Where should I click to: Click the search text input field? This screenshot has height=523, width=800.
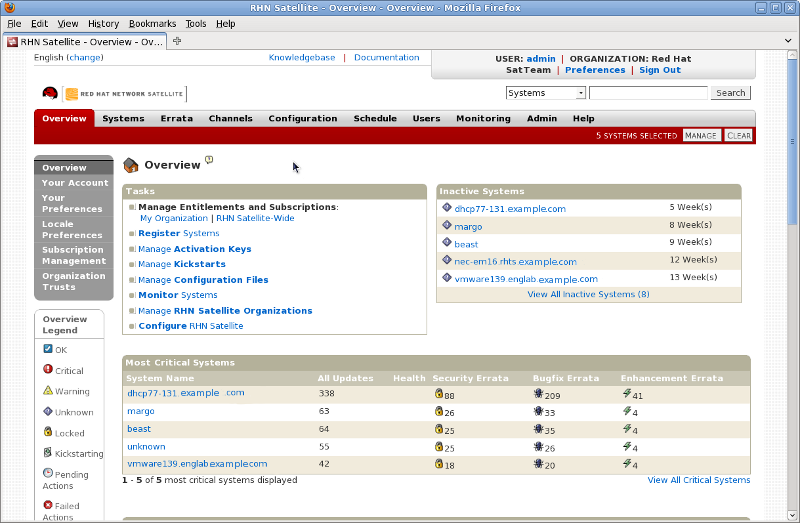(647, 93)
